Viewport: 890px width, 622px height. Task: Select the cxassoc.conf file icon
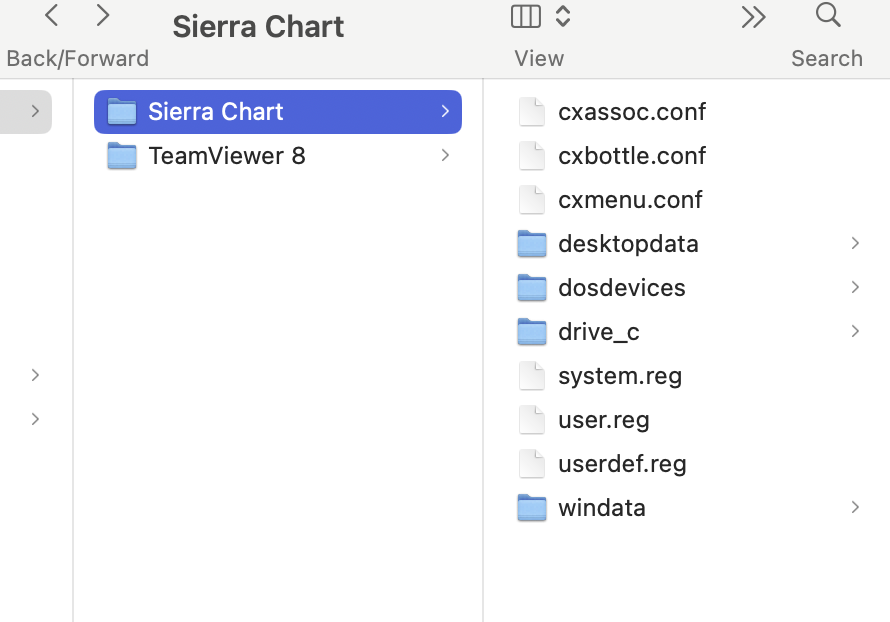532,111
